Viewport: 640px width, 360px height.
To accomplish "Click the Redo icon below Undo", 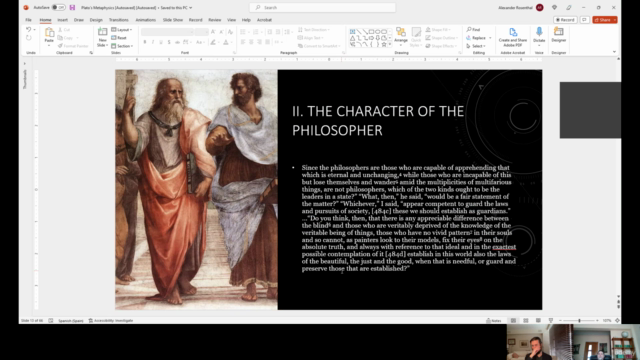I will 28,38.
